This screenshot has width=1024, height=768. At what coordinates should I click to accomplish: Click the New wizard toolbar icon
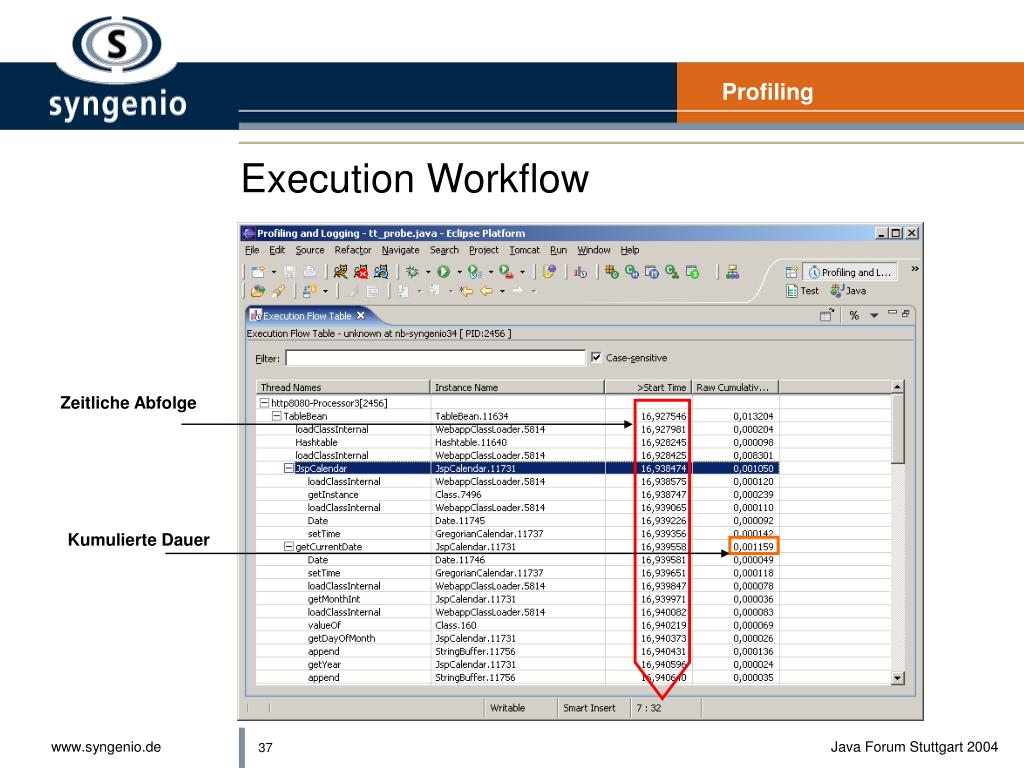(258, 272)
